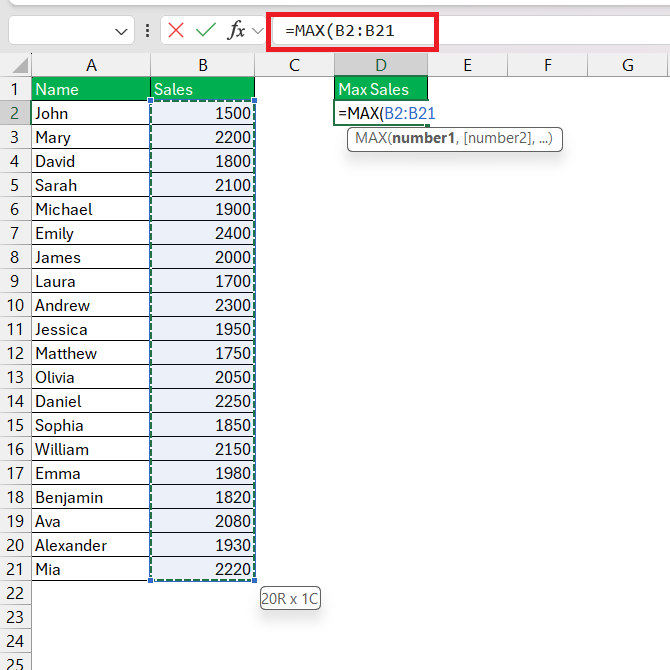
Task: Select column B header
Action: [x=203, y=65]
